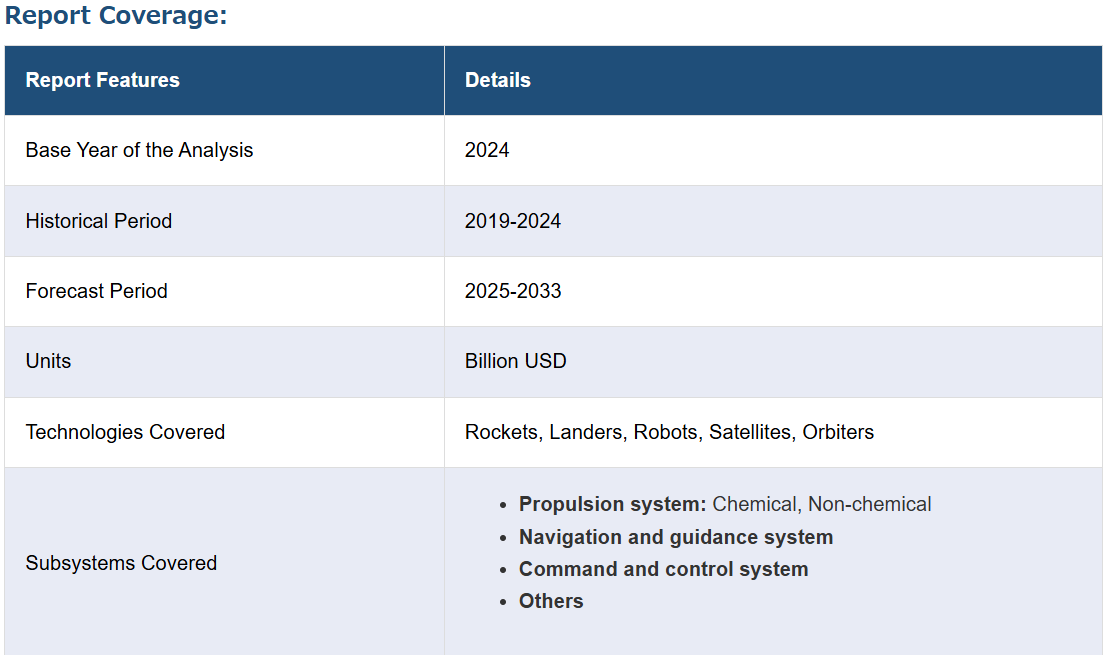Select the Technologies Covered label
The height and width of the screenshot is (655, 1105).
point(125,432)
